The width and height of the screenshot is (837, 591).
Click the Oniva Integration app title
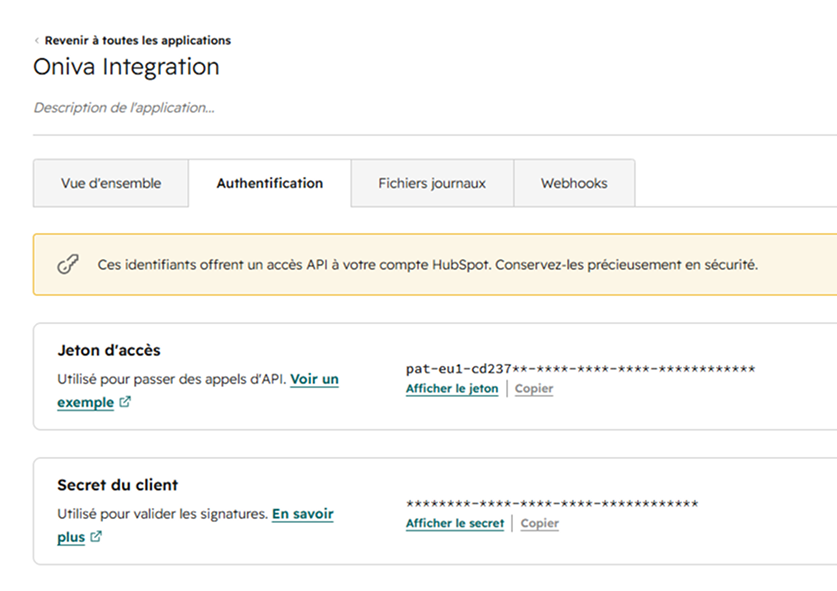pos(126,67)
